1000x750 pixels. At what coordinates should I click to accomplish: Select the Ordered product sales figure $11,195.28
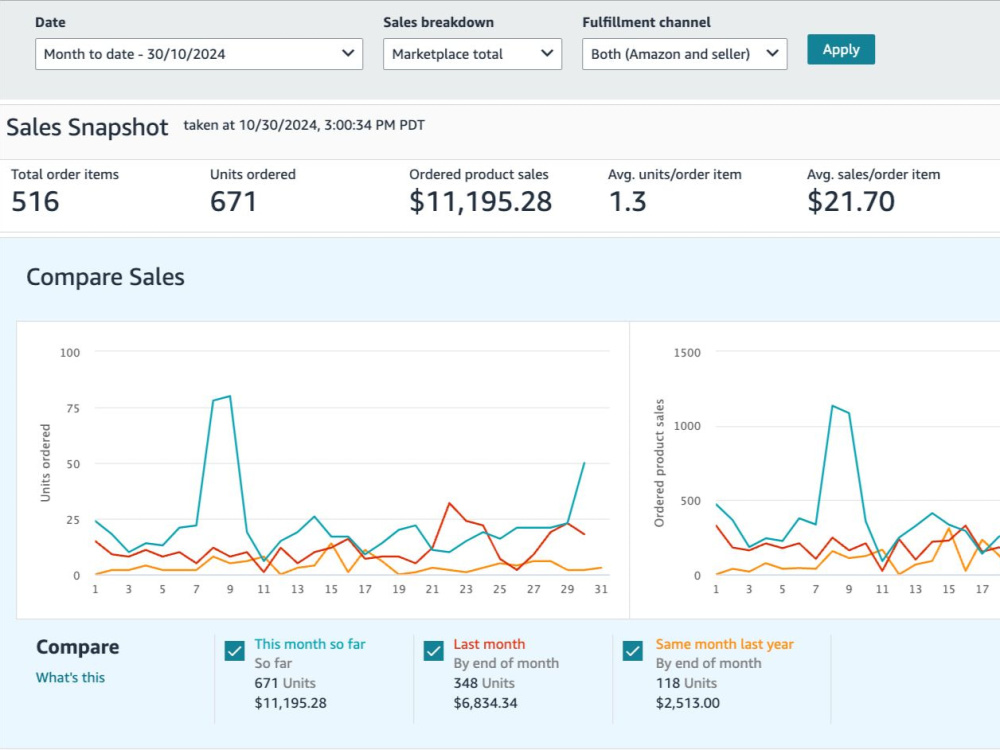coord(480,202)
